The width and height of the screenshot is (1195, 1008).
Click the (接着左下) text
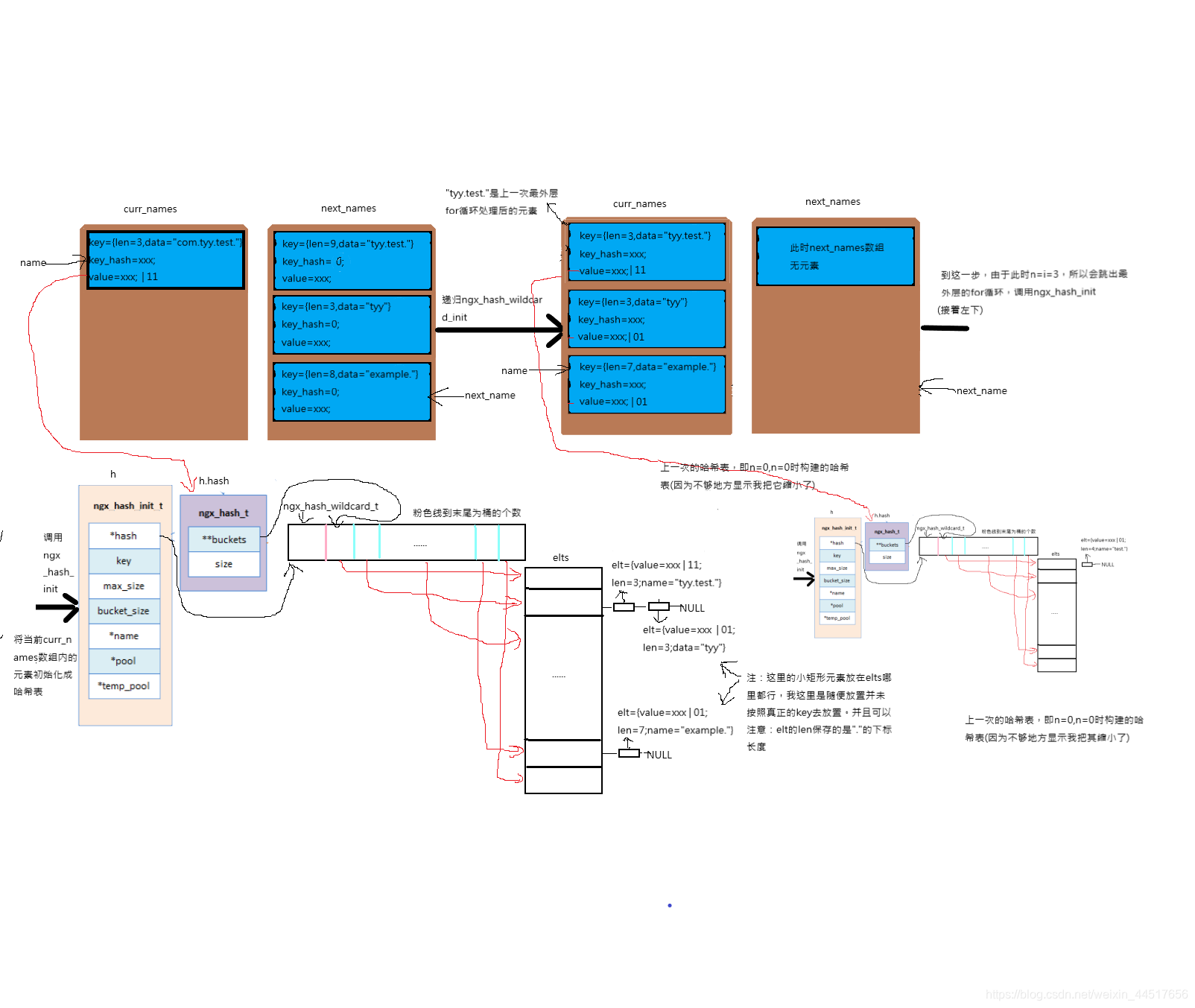point(960,311)
